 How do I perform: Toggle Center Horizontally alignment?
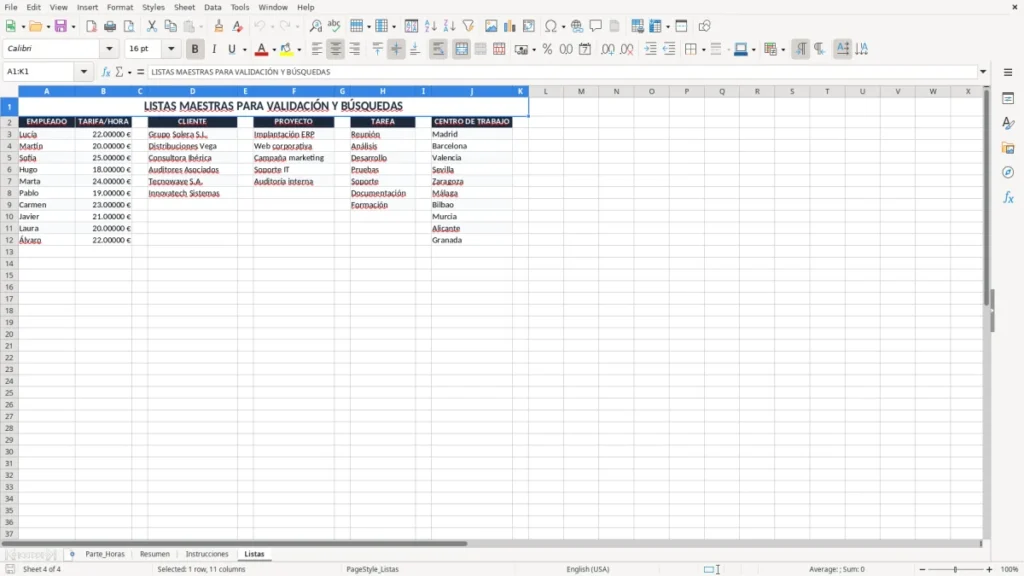point(336,49)
